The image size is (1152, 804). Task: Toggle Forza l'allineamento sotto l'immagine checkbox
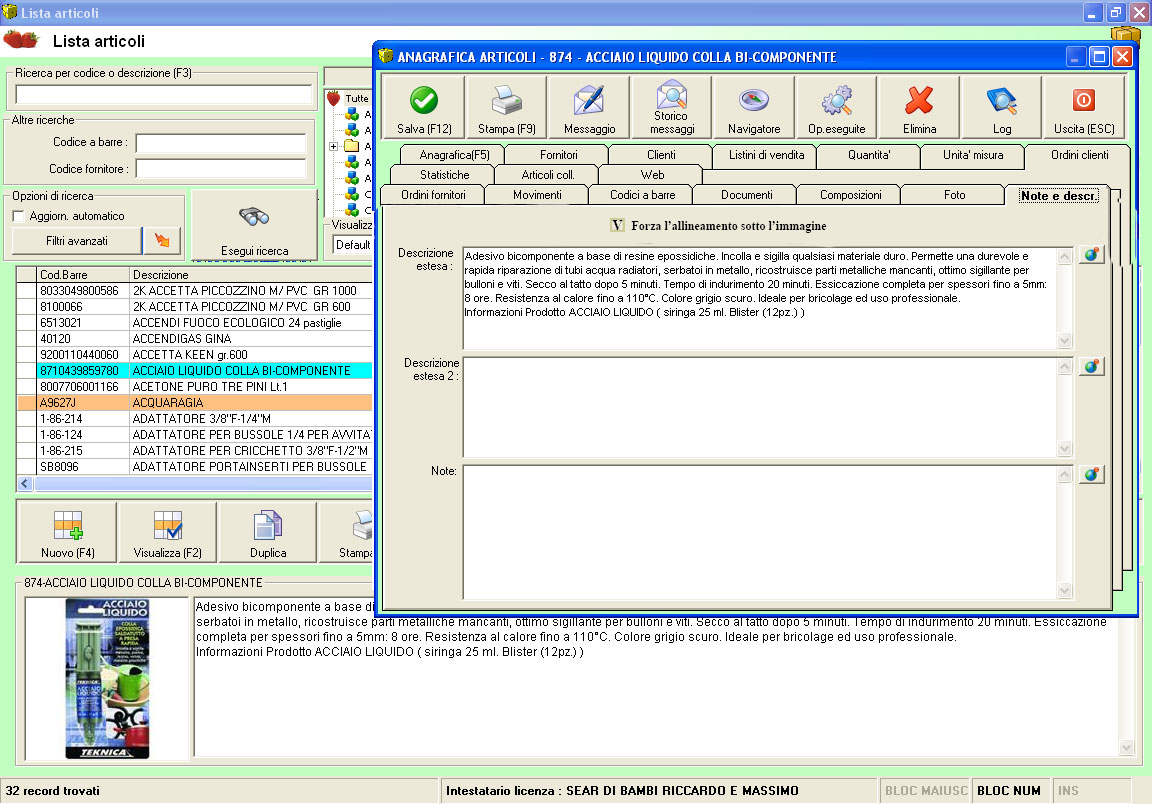click(x=617, y=225)
